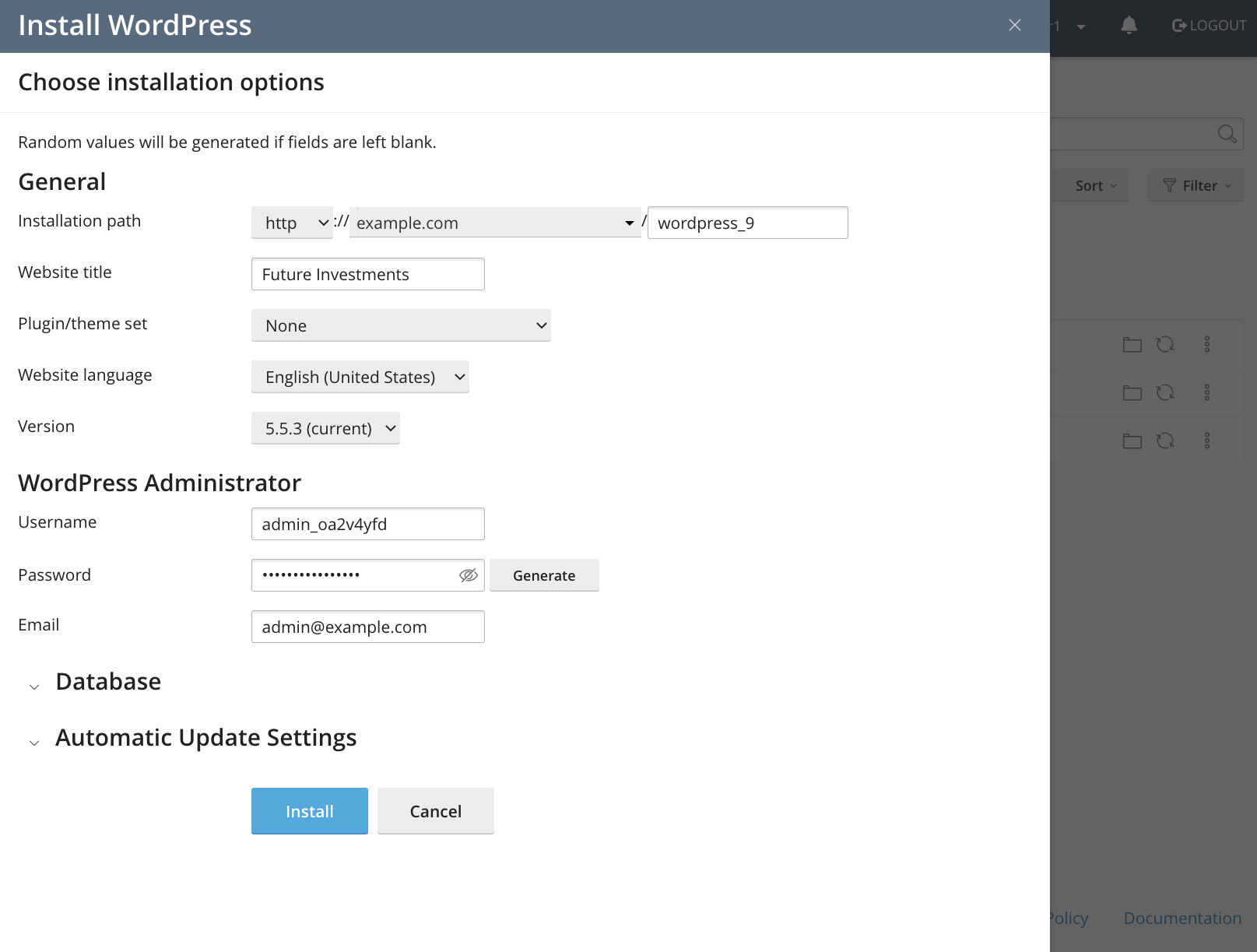
Task: Open the Version dropdown showing 5.5.3
Action: (x=325, y=428)
